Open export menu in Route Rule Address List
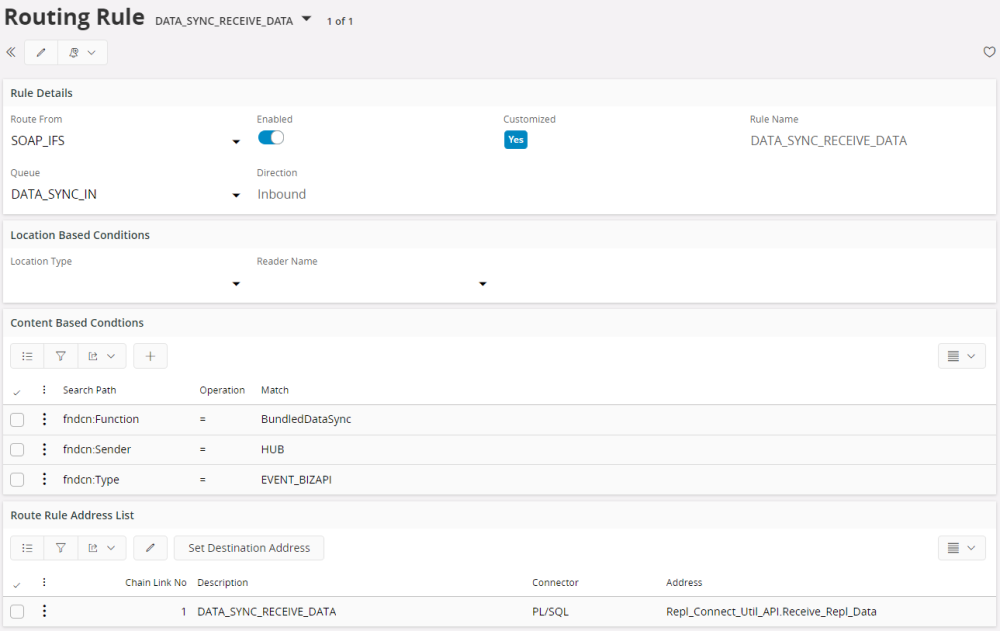This screenshot has width=1000, height=631. coord(102,548)
